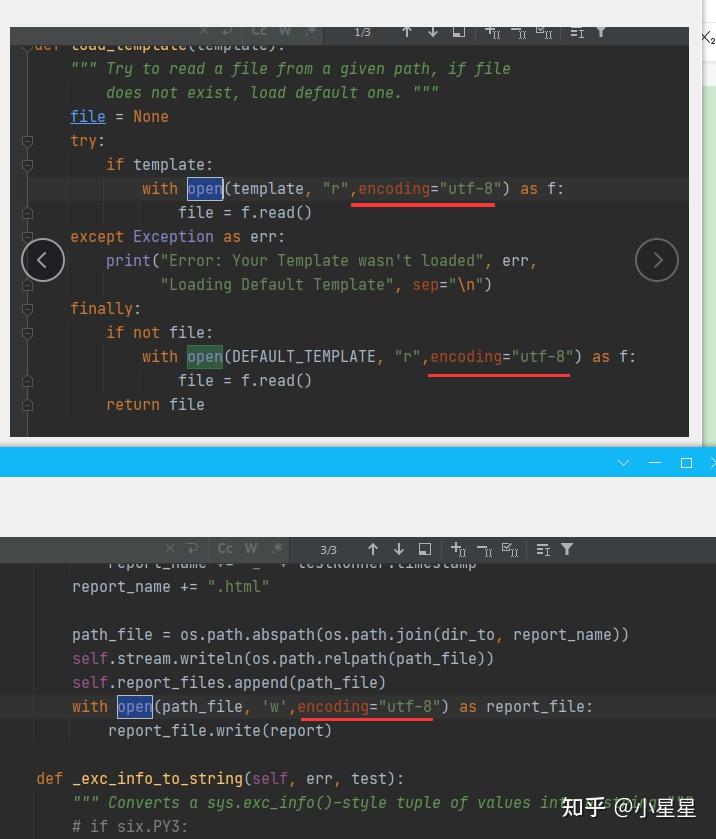Go to previous search occurrence in 3/3 find bar
716x839 pixels.
coord(373,549)
